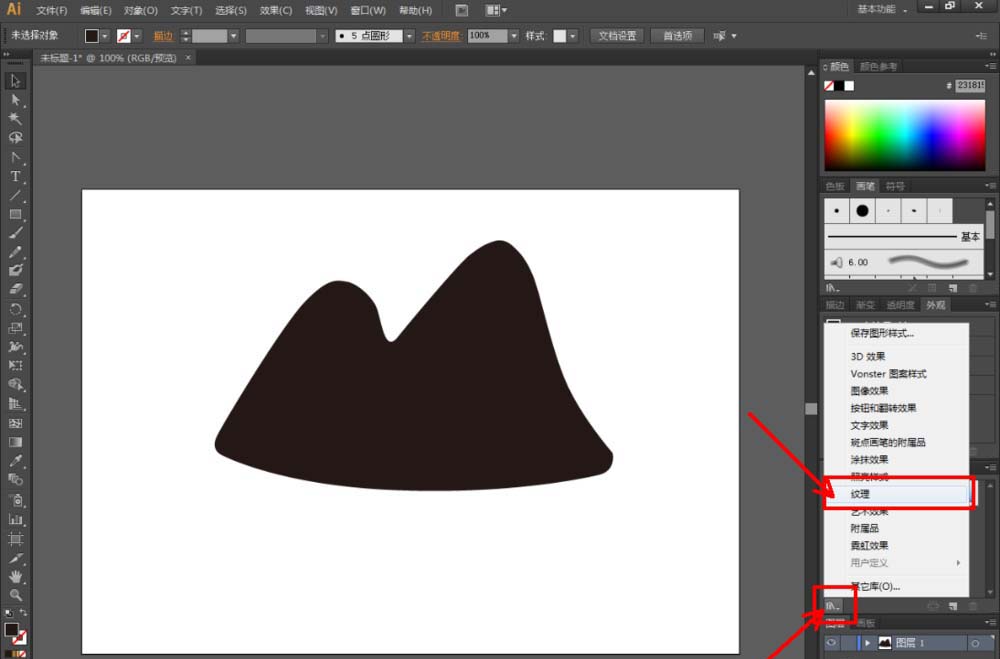Click the 首选项 button

677,36
